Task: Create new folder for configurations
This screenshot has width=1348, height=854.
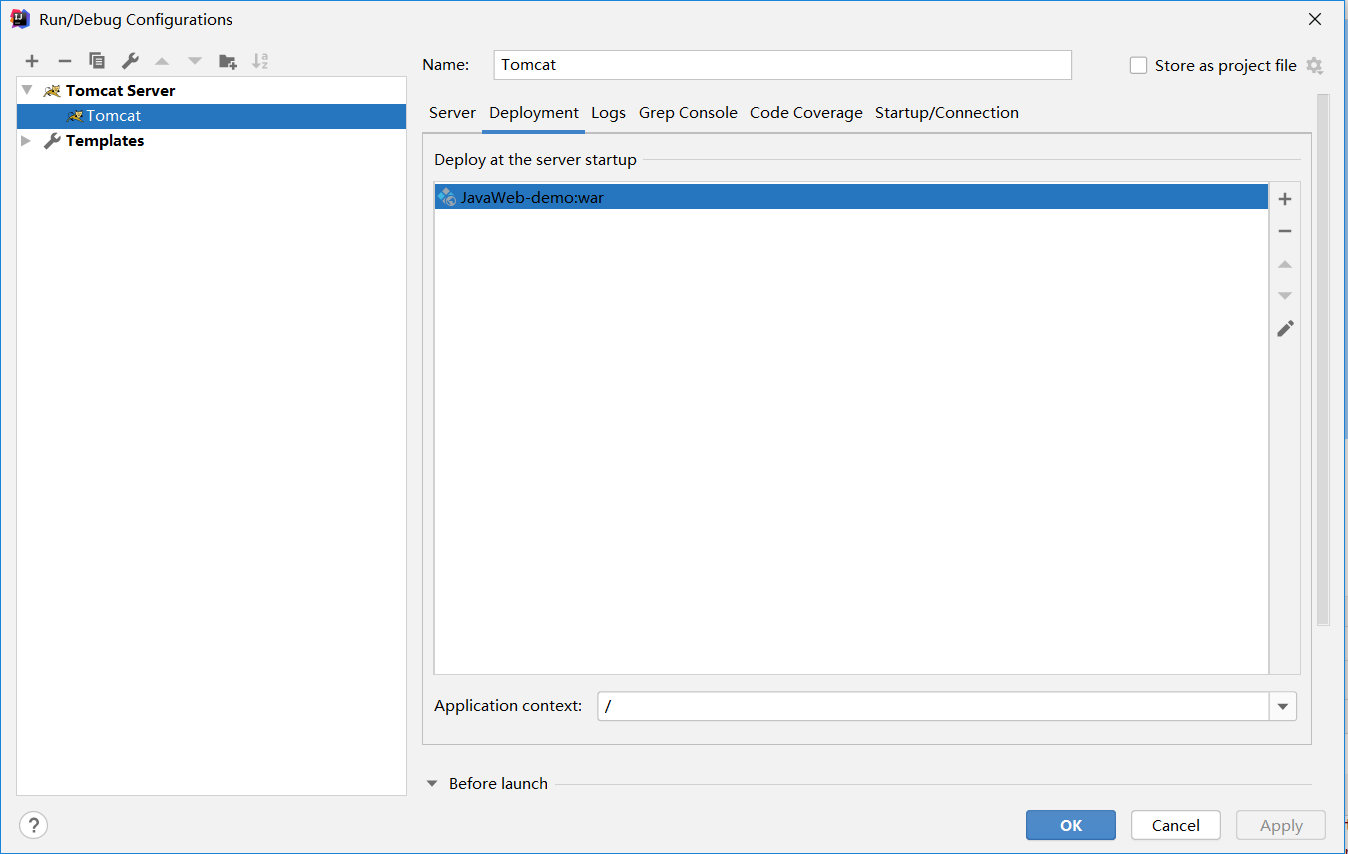Action: tap(228, 61)
